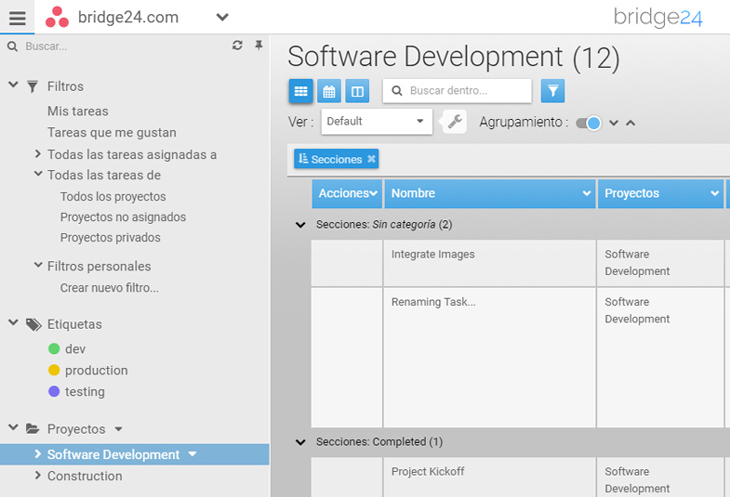Click the Asana three-dot logo

coord(57,17)
